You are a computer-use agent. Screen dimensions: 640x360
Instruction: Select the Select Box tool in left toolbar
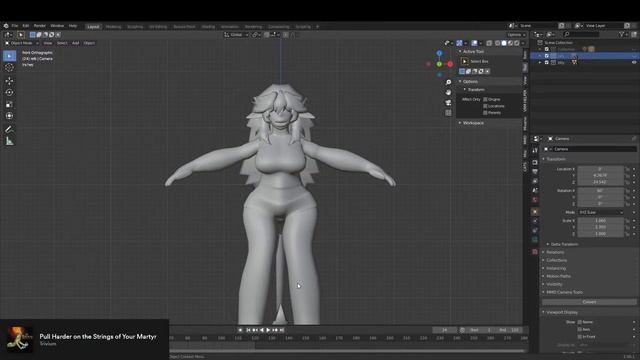(9, 56)
